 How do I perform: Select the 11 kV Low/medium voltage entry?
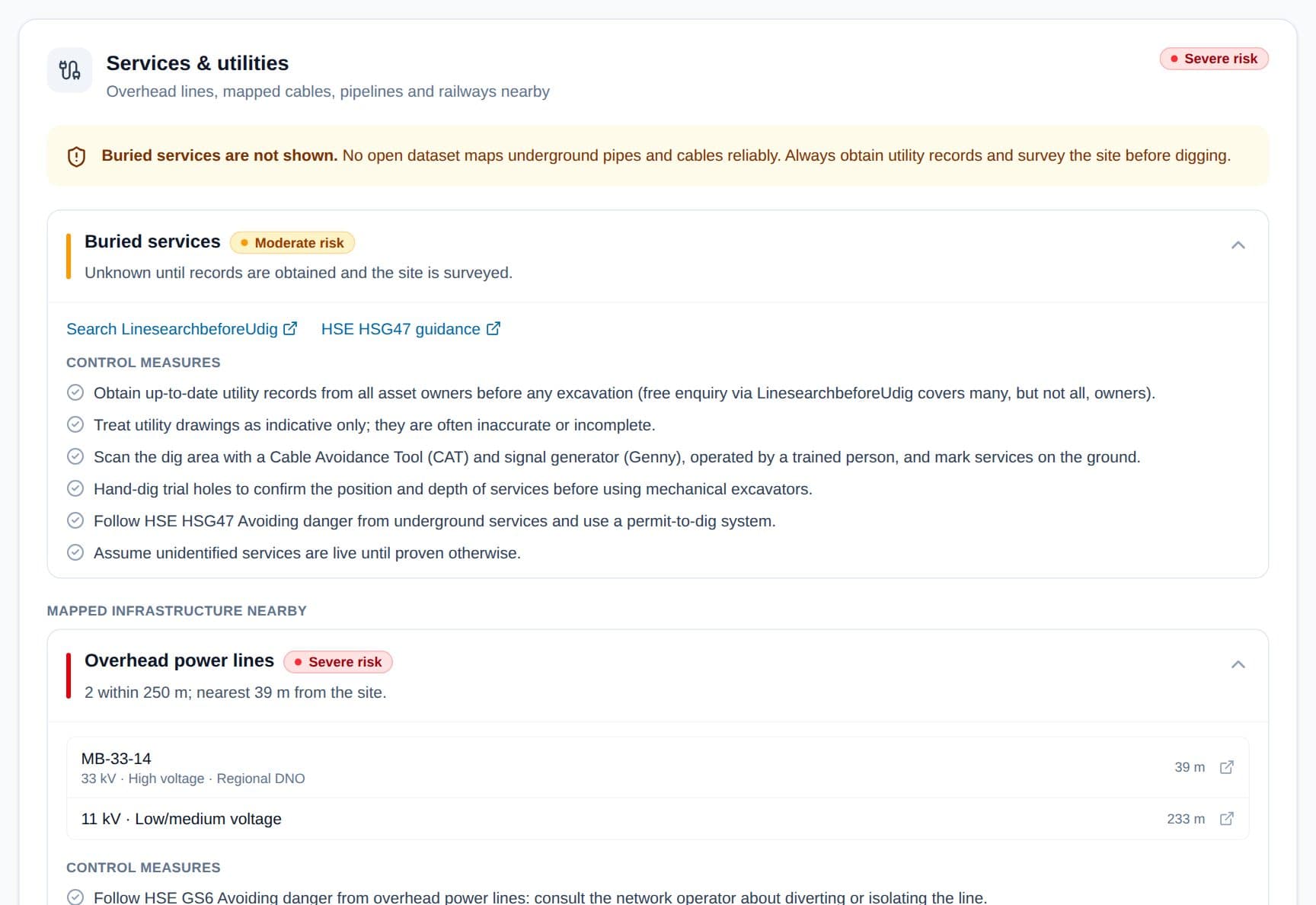[x=658, y=819]
